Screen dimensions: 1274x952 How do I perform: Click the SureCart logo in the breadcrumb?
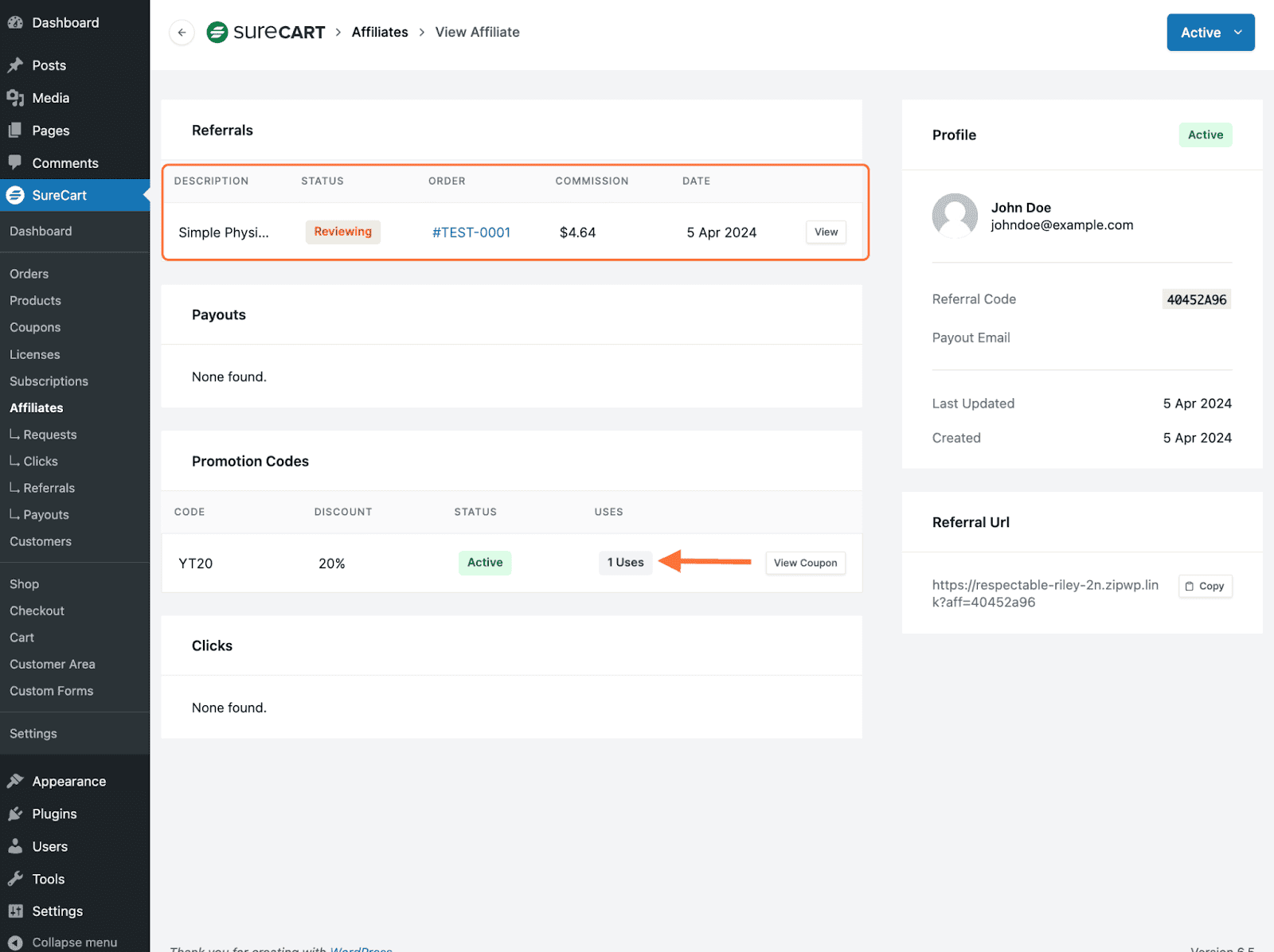[217, 32]
